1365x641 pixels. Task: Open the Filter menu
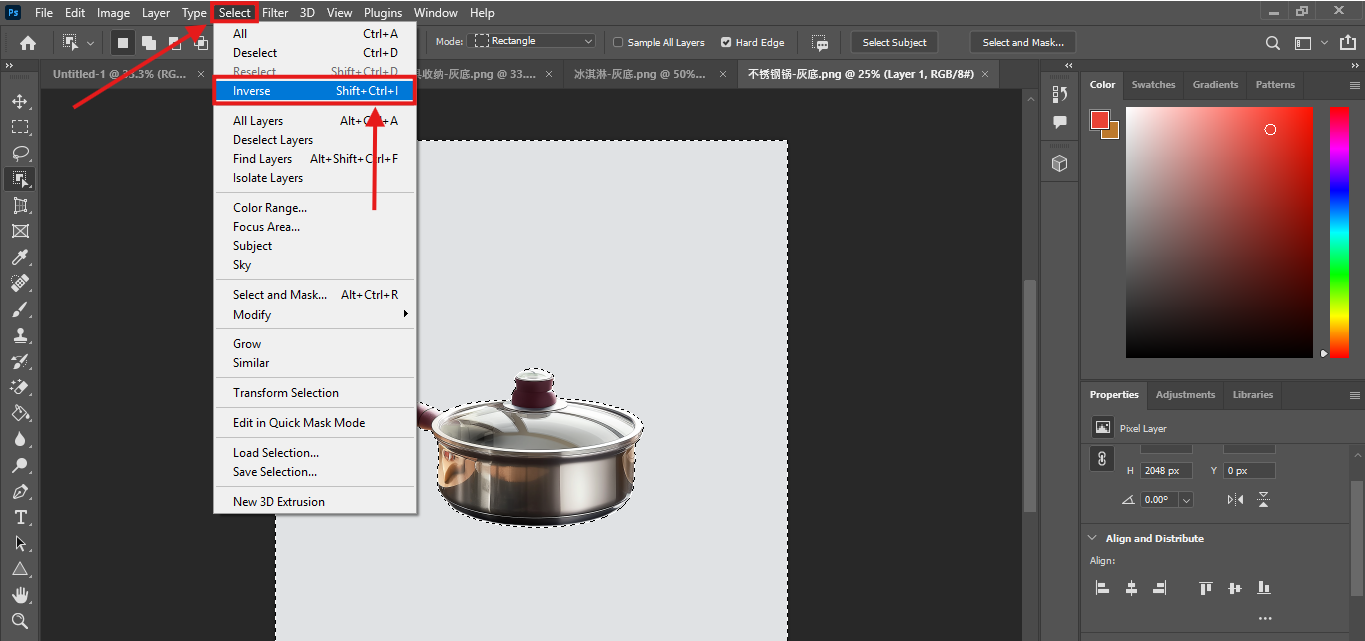[275, 13]
